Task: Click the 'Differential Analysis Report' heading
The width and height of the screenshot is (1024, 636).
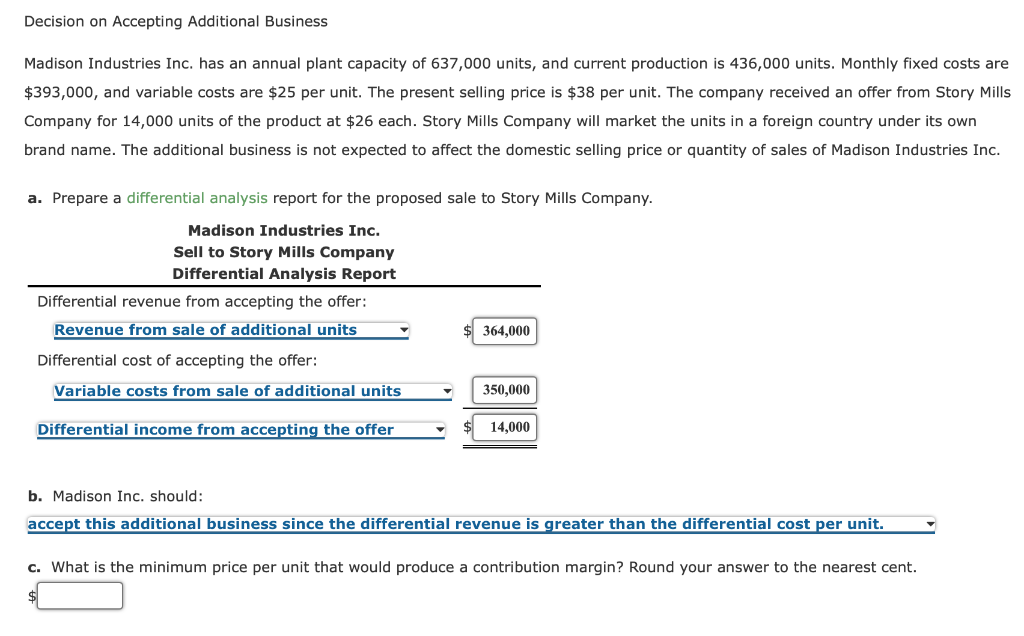Action: tap(283, 274)
